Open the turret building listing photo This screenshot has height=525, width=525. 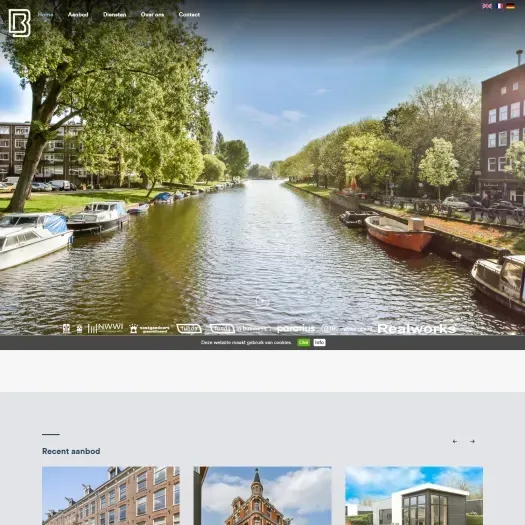[262, 496]
